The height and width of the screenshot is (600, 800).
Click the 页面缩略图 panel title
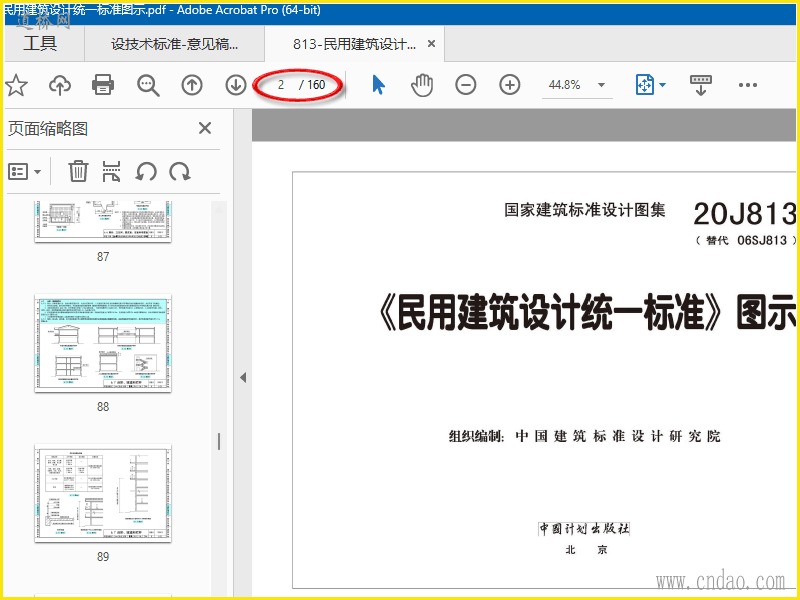point(48,129)
